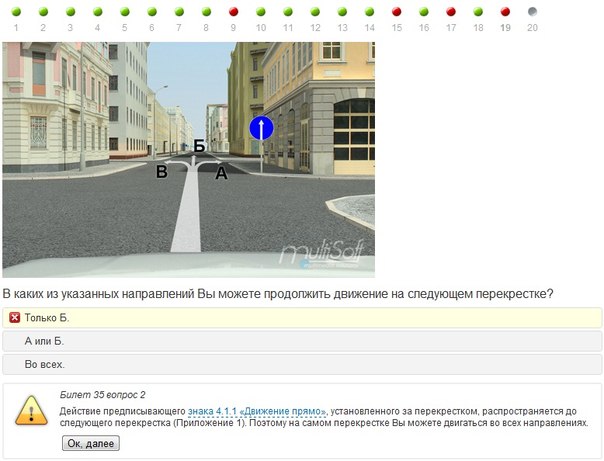This screenshot has height=461, width=604.
Task: Go to question 2 indicator dot
Action: 43,12
